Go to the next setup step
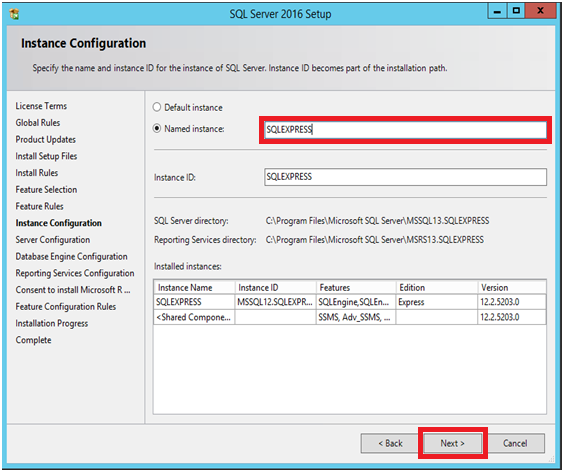 tap(452, 443)
